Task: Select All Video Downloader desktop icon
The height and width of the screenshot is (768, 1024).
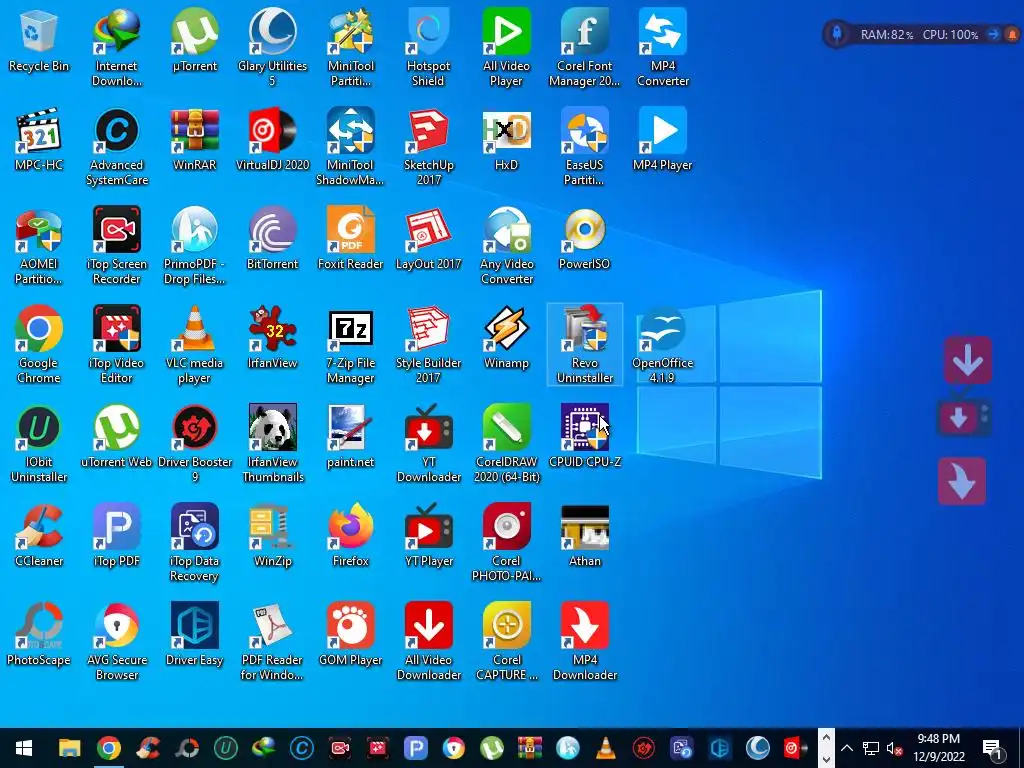Action: tap(428, 642)
